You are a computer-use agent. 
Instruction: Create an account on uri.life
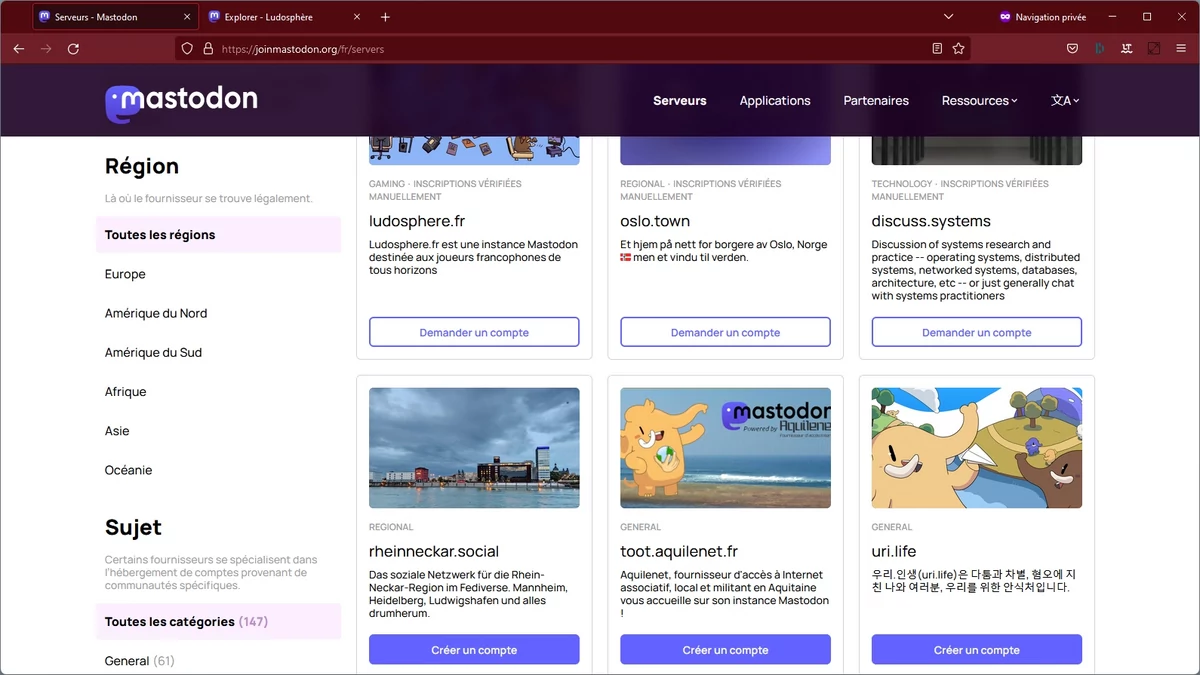[977, 650]
